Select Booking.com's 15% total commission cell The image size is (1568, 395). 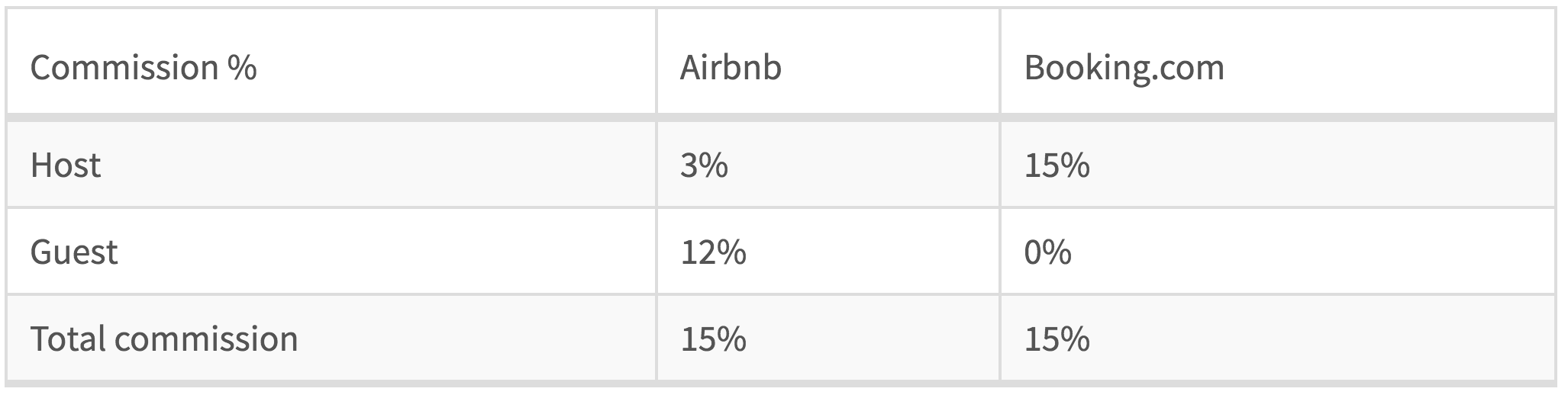click(1057, 339)
